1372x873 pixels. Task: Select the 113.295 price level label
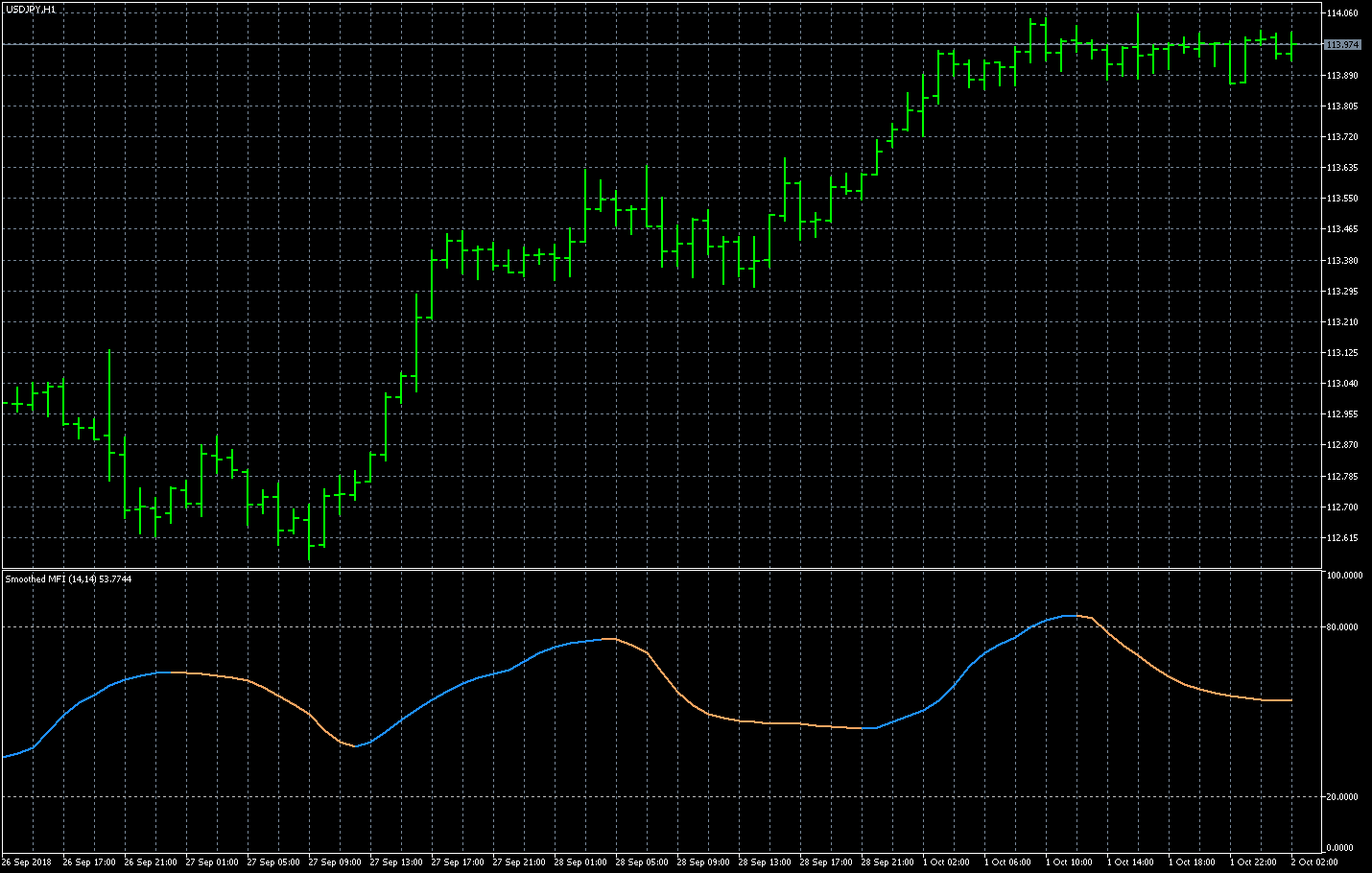[x=1342, y=292]
